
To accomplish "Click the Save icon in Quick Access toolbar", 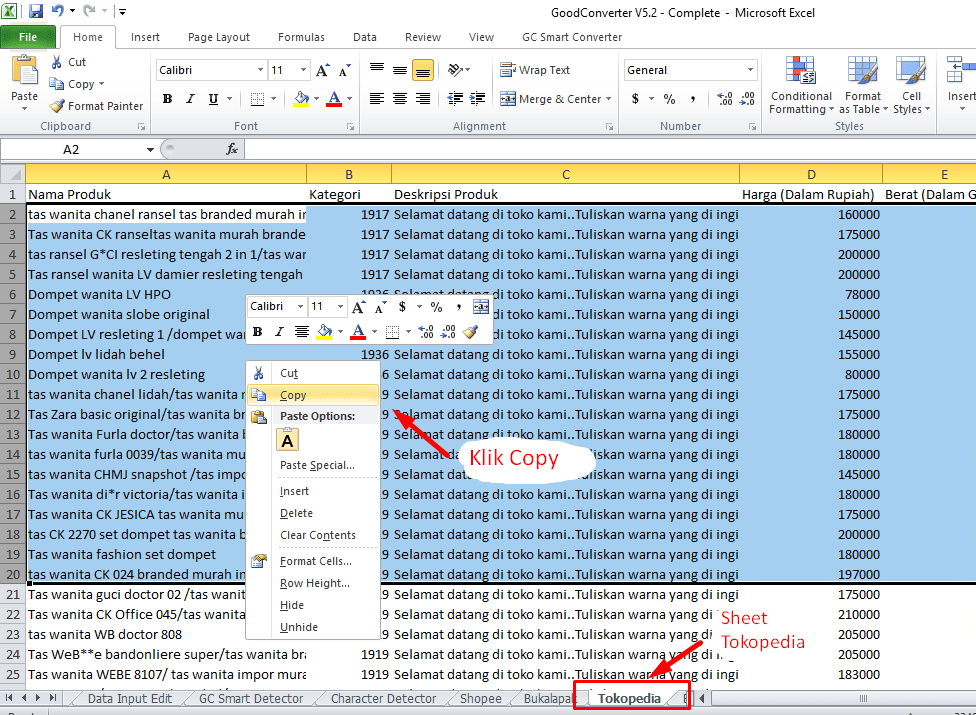I will (34, 11).
